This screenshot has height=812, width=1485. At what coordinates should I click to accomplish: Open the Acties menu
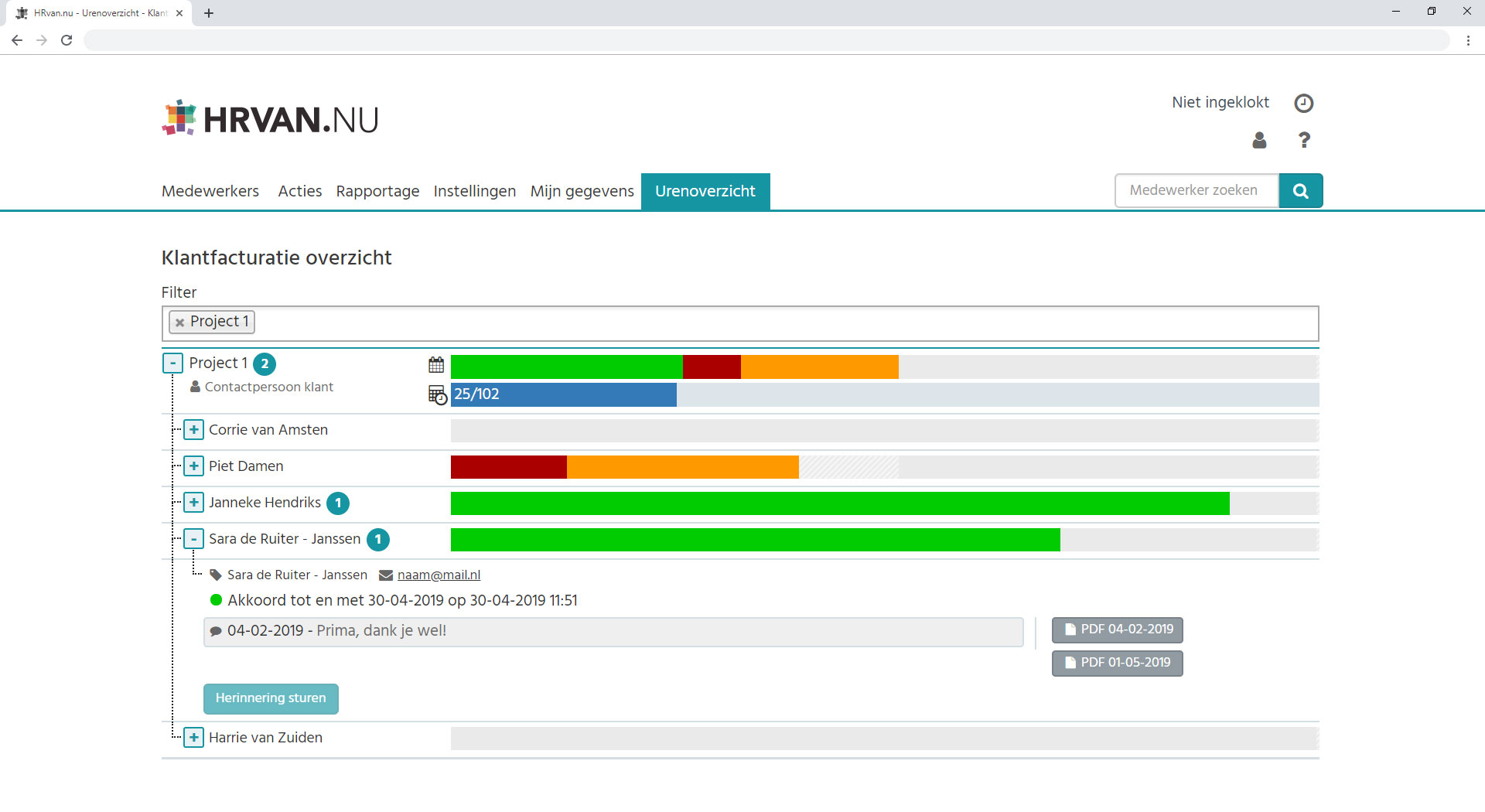pos(300,191)
